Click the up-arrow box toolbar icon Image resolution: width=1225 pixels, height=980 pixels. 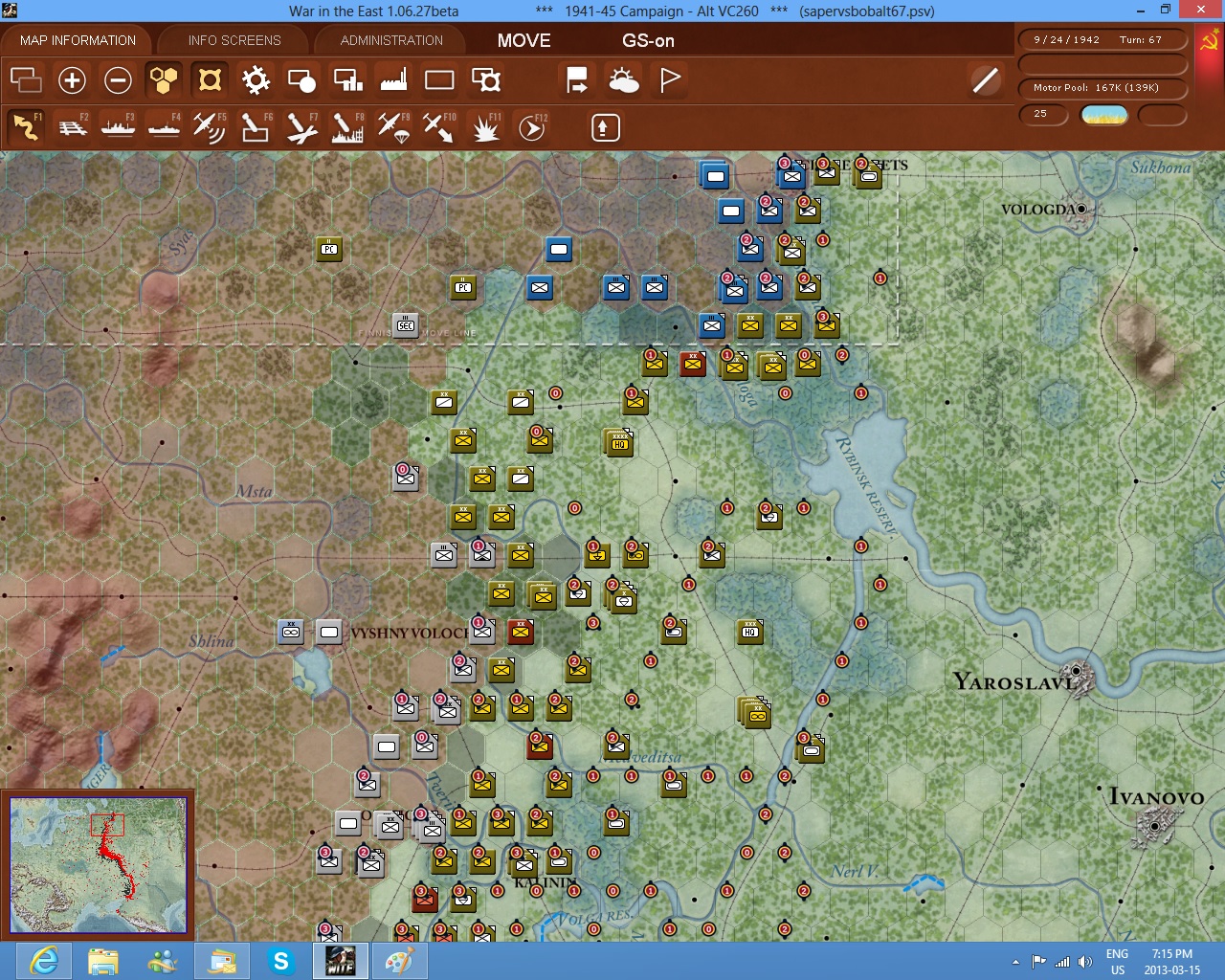(605, 127)
